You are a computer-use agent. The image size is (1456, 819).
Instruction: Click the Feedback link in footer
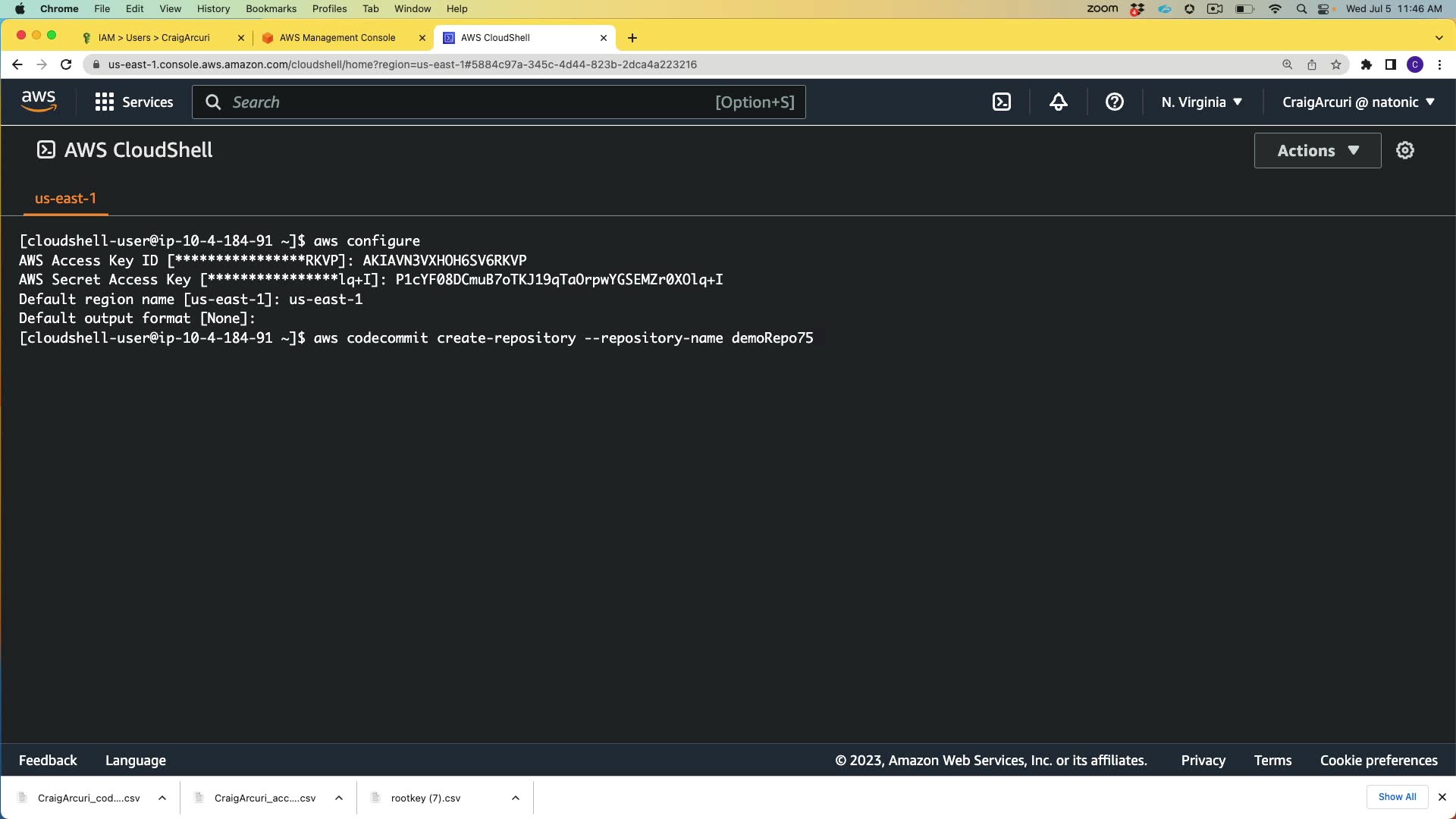tap(48, 761)
